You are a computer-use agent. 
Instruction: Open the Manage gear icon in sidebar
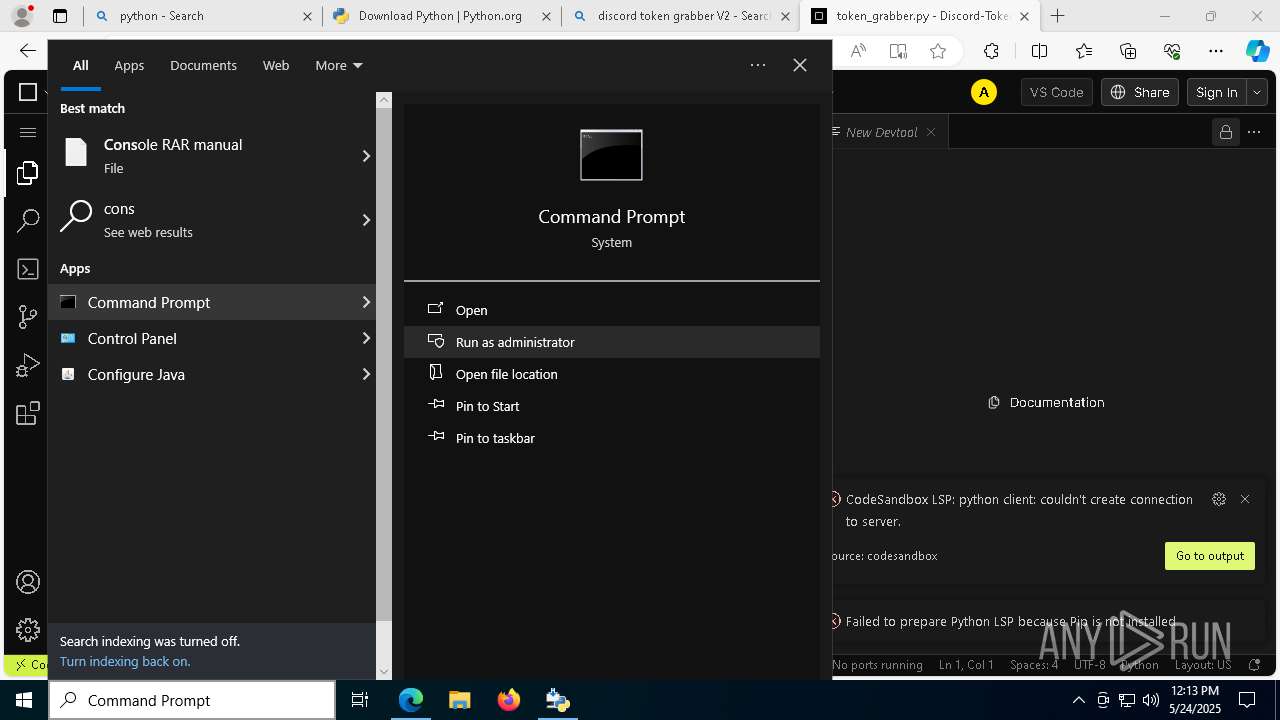tap(27, 630)
